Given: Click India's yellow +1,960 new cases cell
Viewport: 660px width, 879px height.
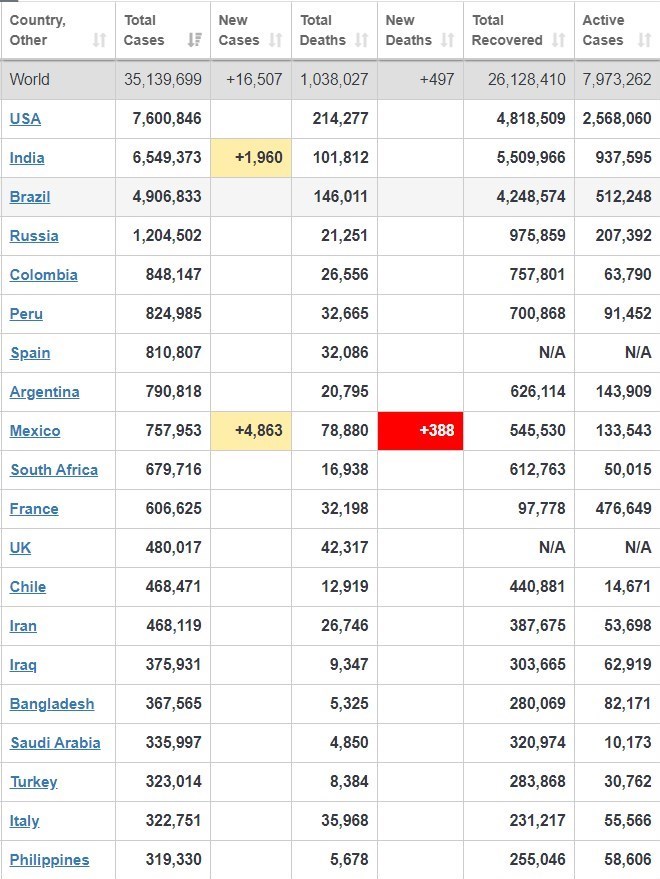Looking at the screenshot, I should coord(250,158).
